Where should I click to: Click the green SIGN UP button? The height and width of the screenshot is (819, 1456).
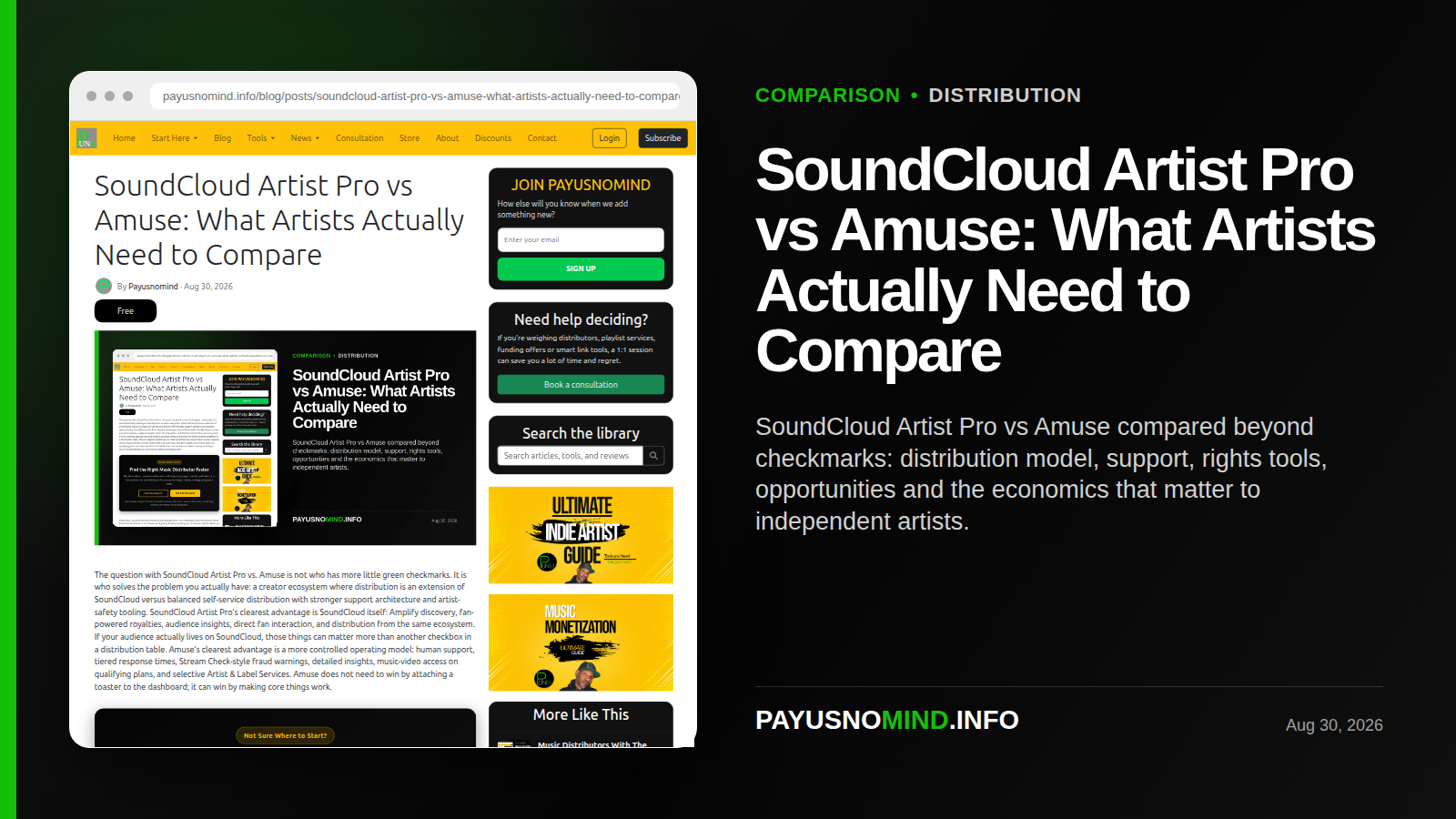[x=581, y=268]
